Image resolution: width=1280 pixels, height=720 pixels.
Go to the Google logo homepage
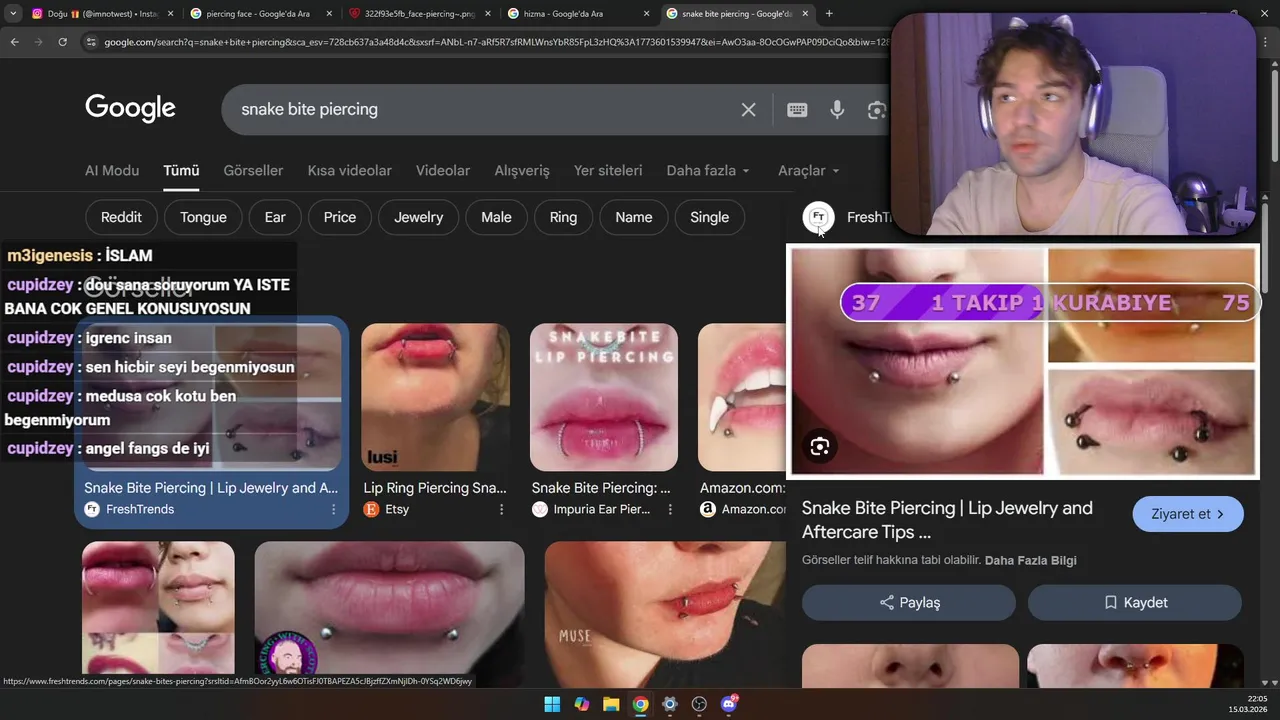coord(130,109)
